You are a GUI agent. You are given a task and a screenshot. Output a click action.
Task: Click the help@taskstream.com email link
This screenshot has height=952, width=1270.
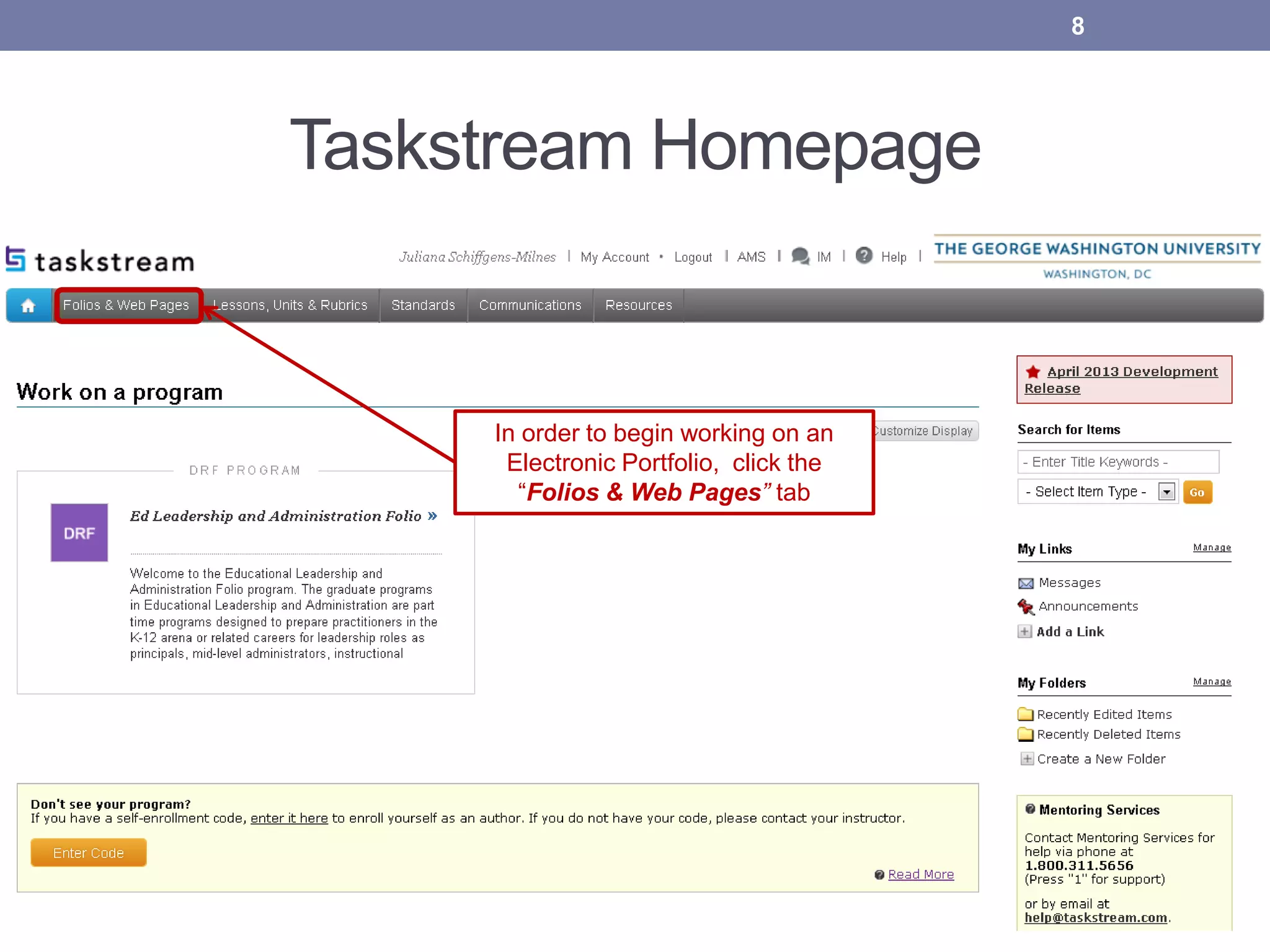1096,918
